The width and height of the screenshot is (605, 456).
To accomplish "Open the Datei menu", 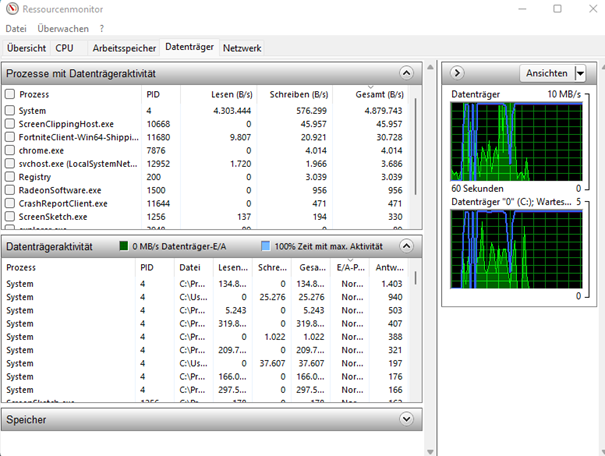I will point(16,29).
